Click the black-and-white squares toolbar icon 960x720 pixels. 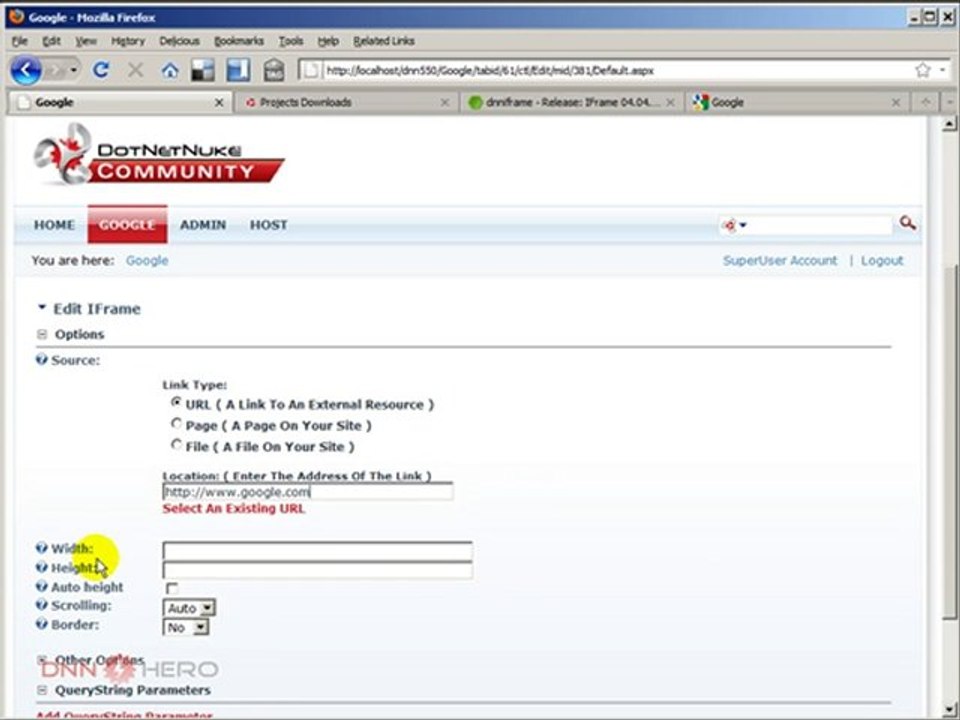point(202,70)
